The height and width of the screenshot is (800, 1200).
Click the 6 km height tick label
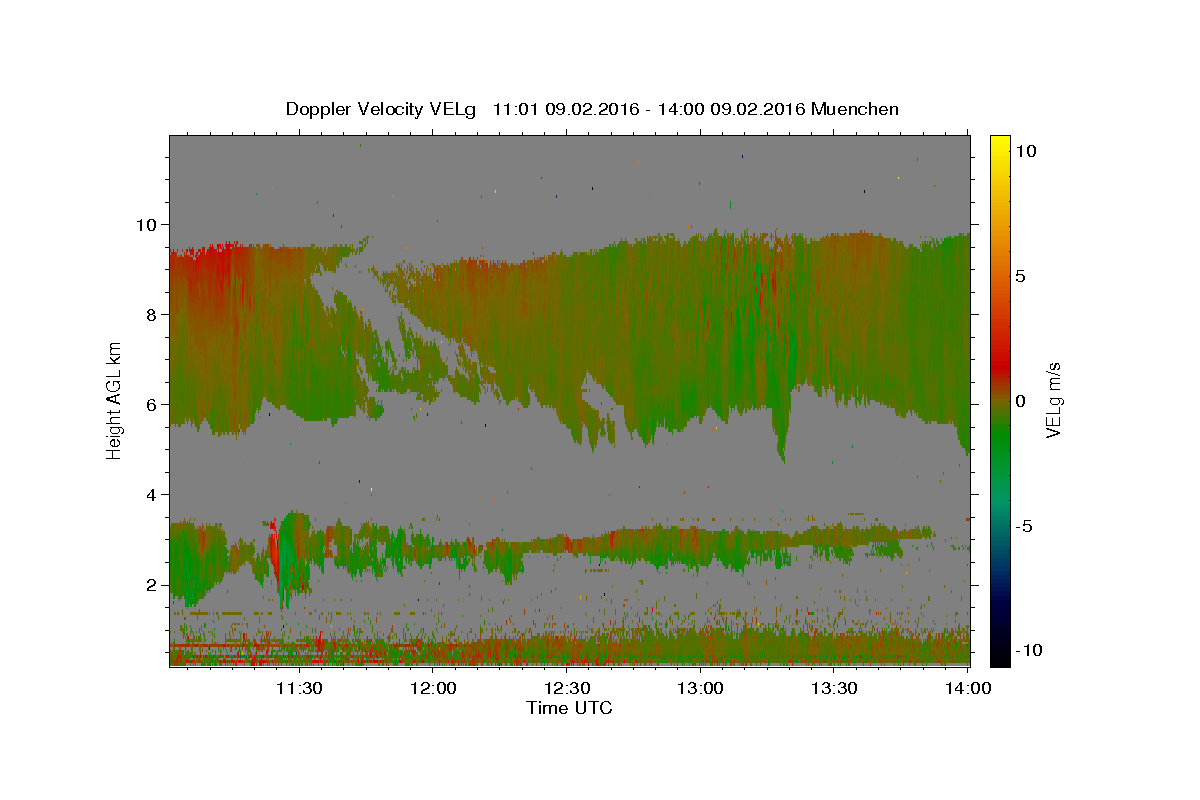tap(154, 404)
